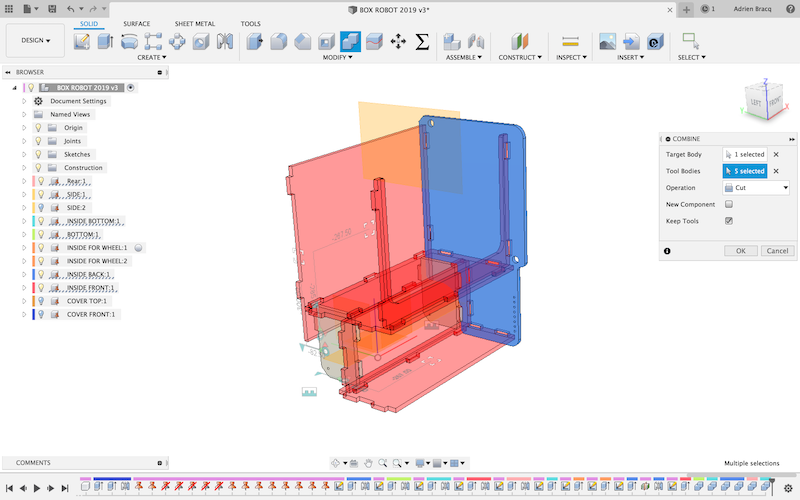Switch to the SOLID tab
Image resolution: width=800 pixels, height=500 pixels.
coord(89,23)
